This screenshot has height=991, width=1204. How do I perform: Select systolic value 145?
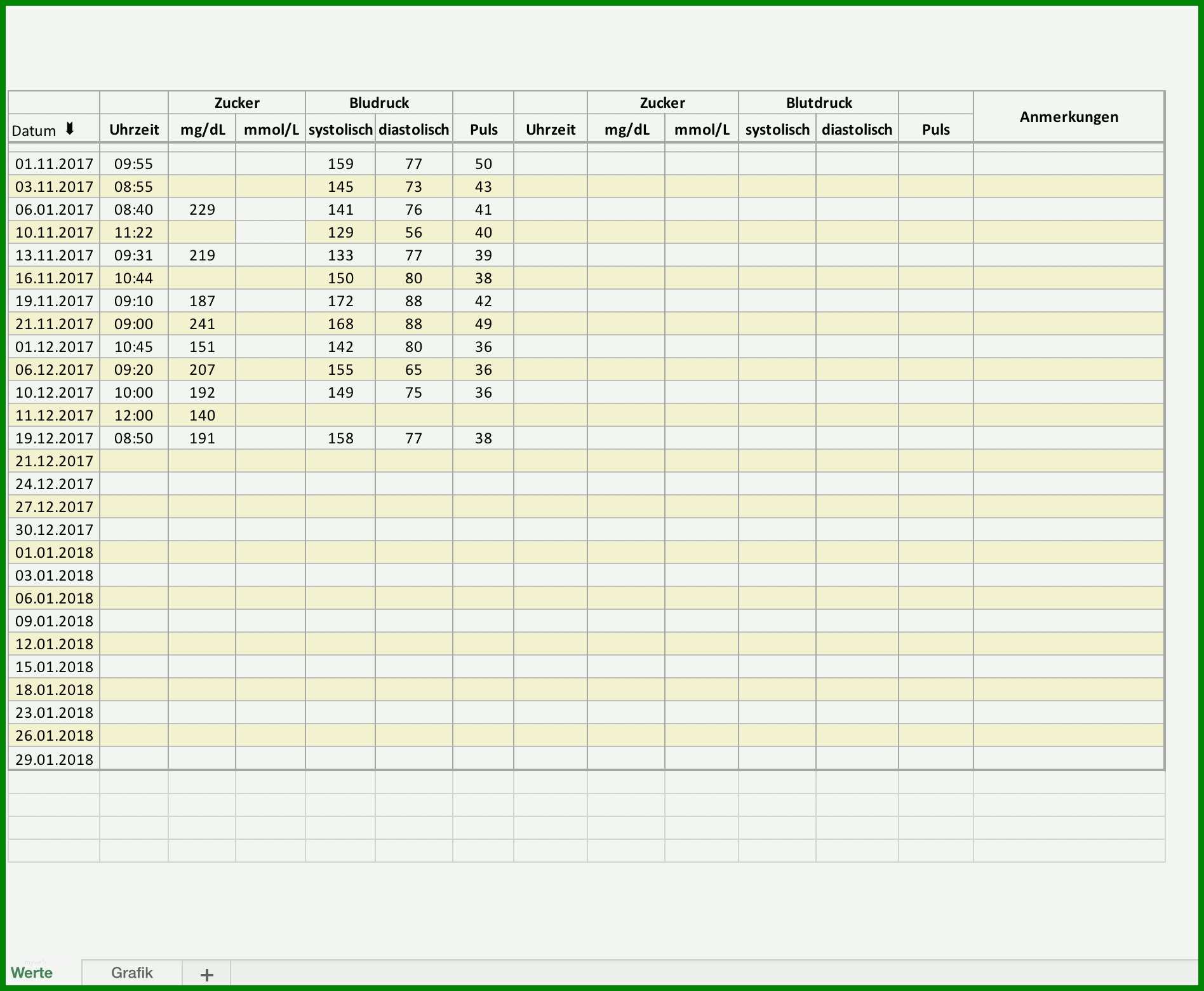(x=340, y=187)
